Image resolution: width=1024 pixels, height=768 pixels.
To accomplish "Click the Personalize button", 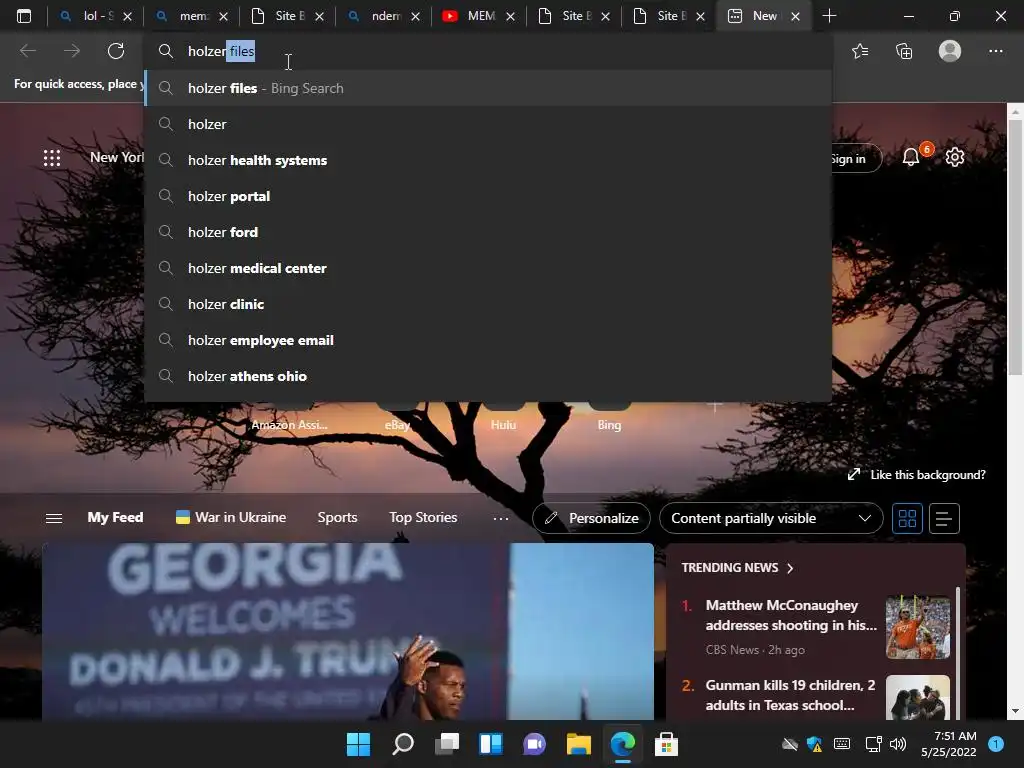I will [591, 519].
